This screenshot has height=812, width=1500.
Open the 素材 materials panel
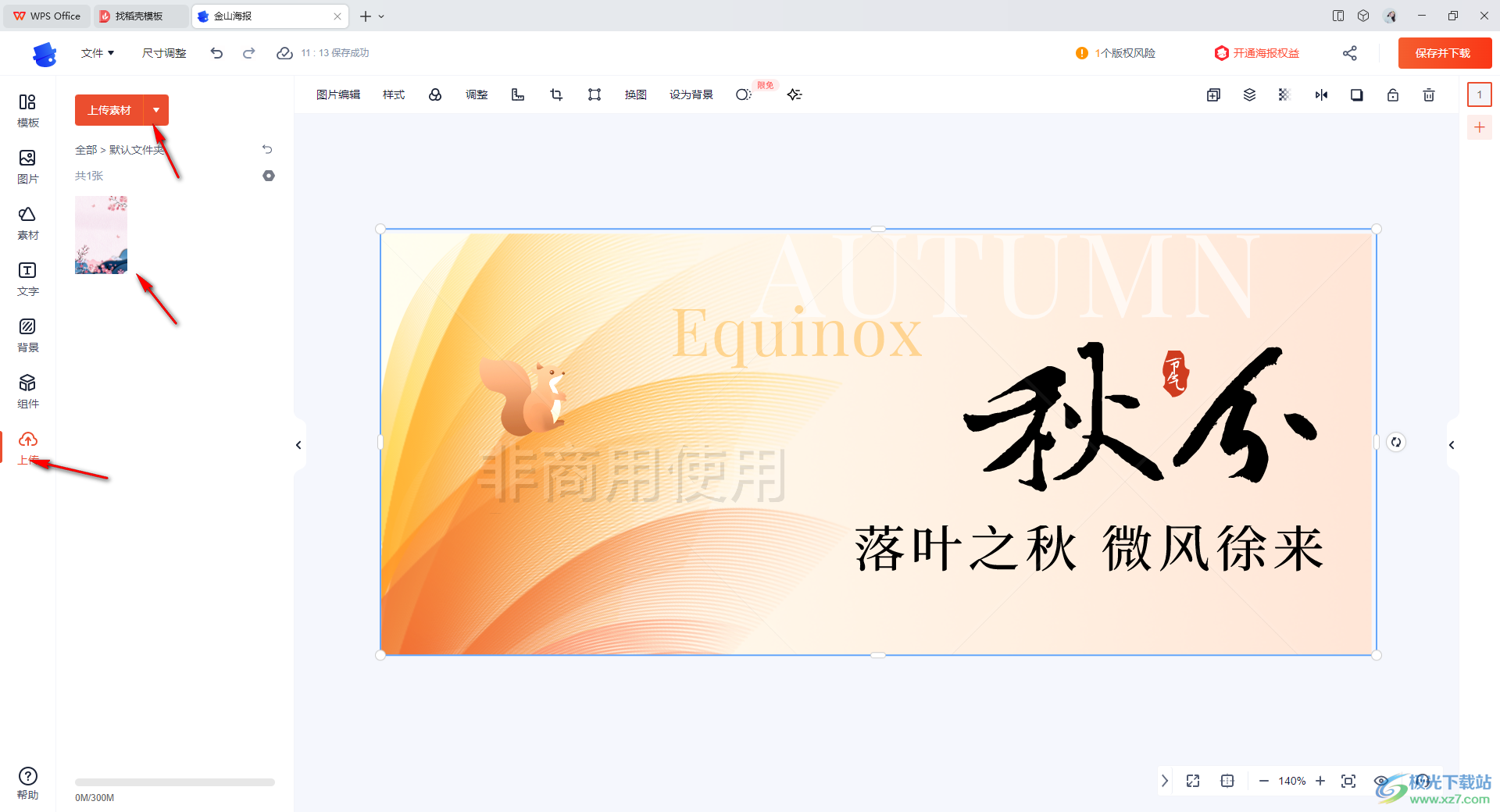coord(27,223)
